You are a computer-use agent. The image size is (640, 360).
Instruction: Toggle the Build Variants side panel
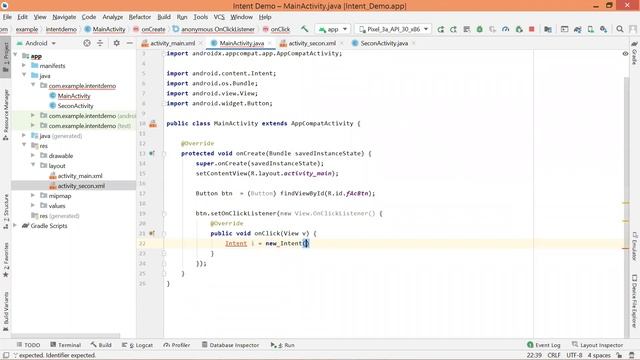point(6,311)
